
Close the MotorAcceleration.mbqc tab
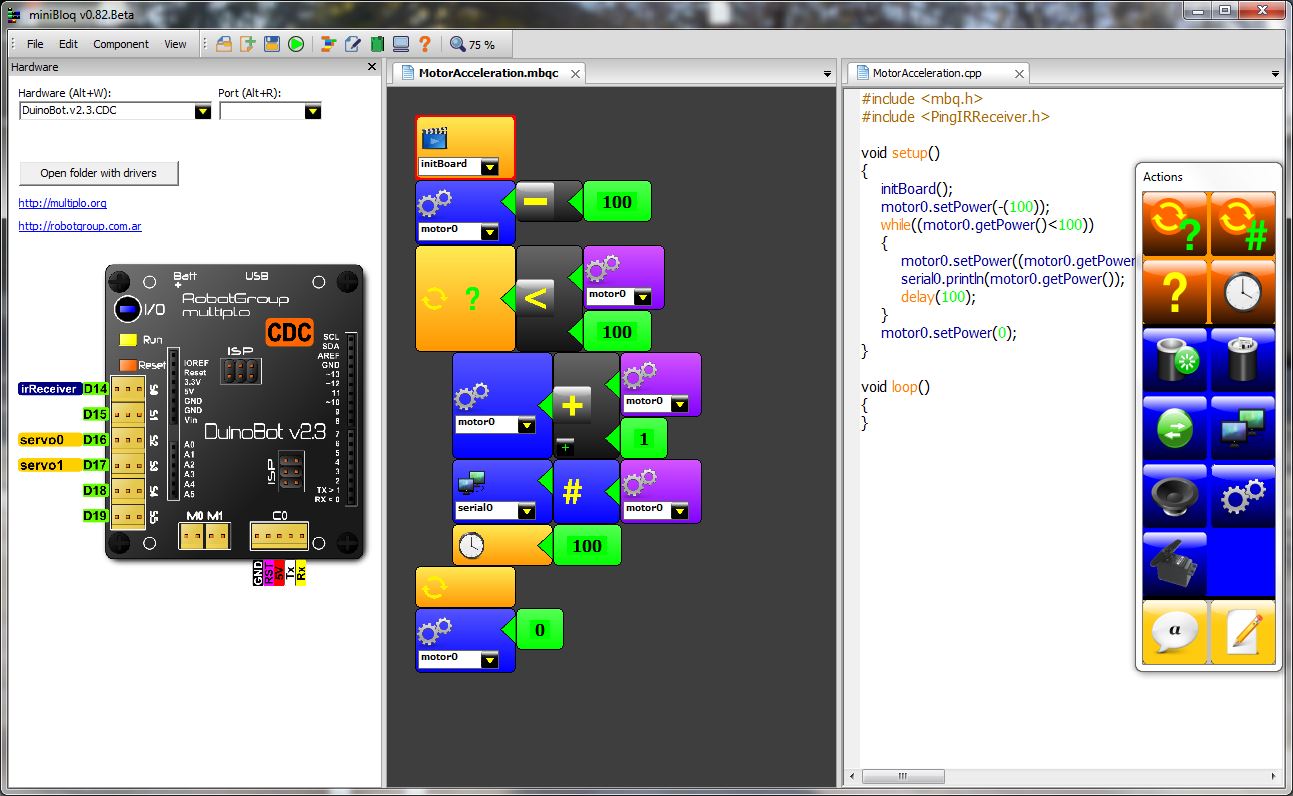click(x=576, y=73)
